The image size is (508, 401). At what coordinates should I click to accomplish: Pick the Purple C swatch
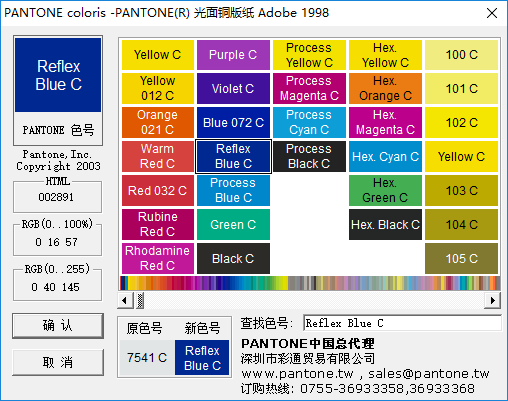pyautogui.click(x=233, y=55)
